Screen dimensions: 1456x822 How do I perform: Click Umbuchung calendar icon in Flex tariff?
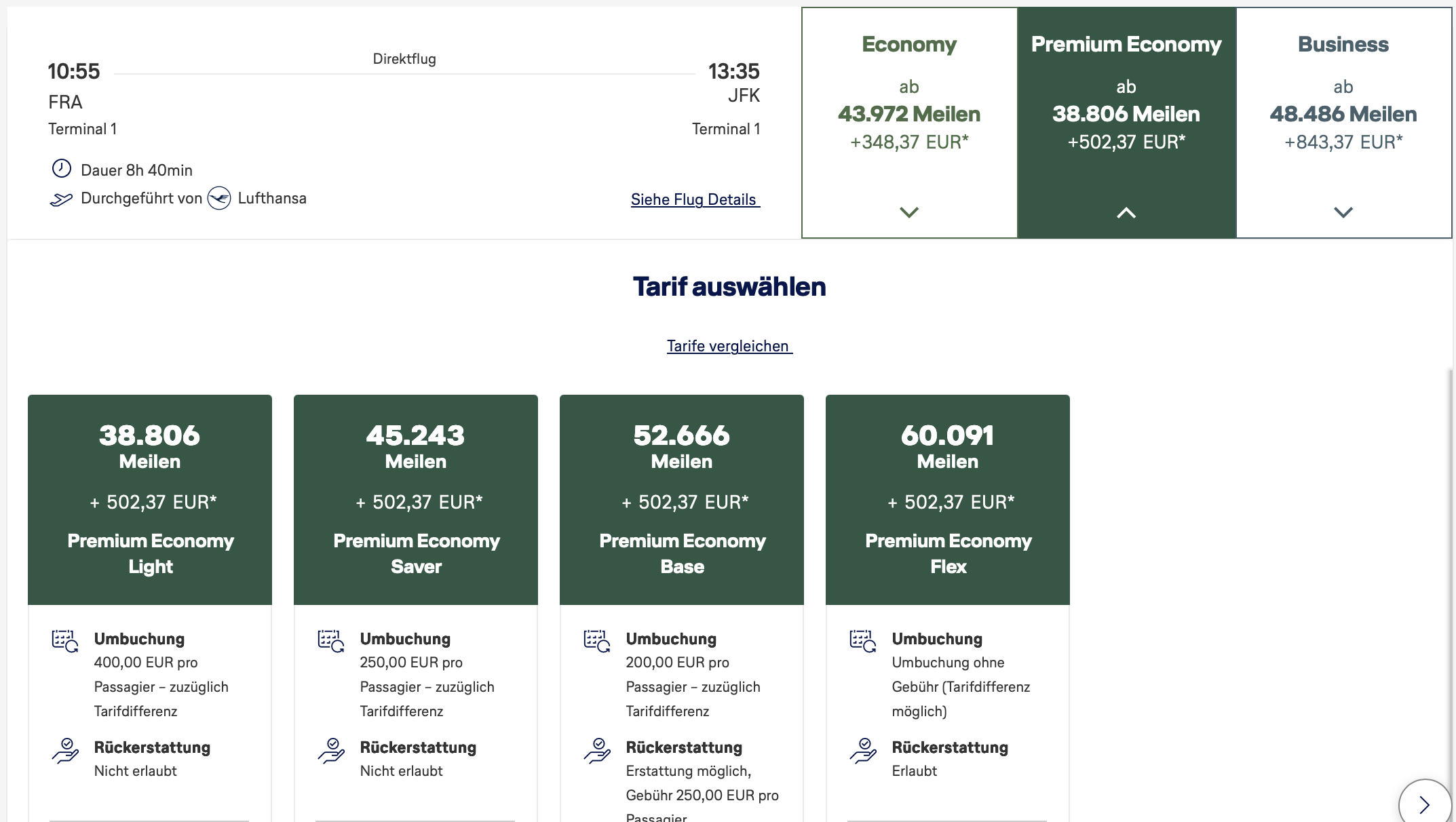tap(863, 641)
